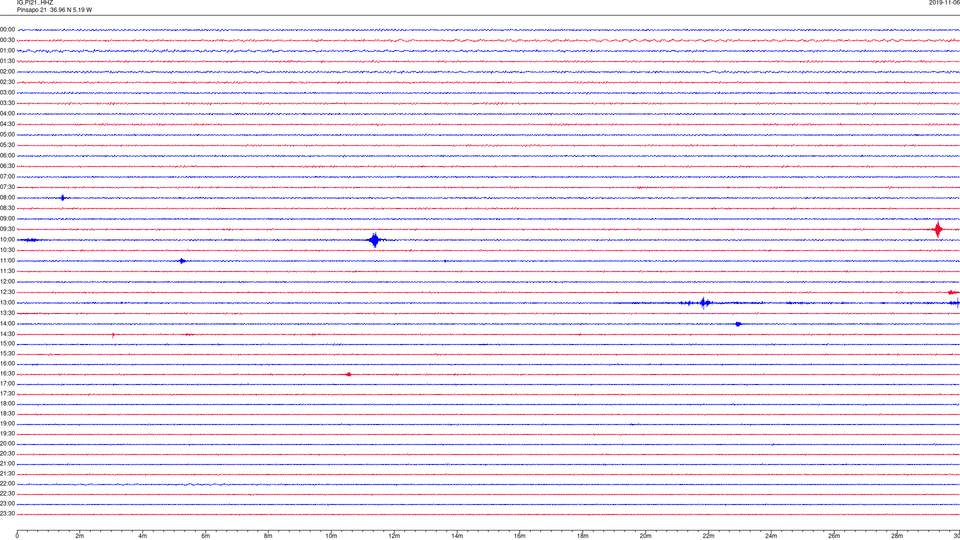The height and width of the screenshot is (540, 960).
Task: Click the large blue event on the 10:00 trace
Action: point(375,240)
